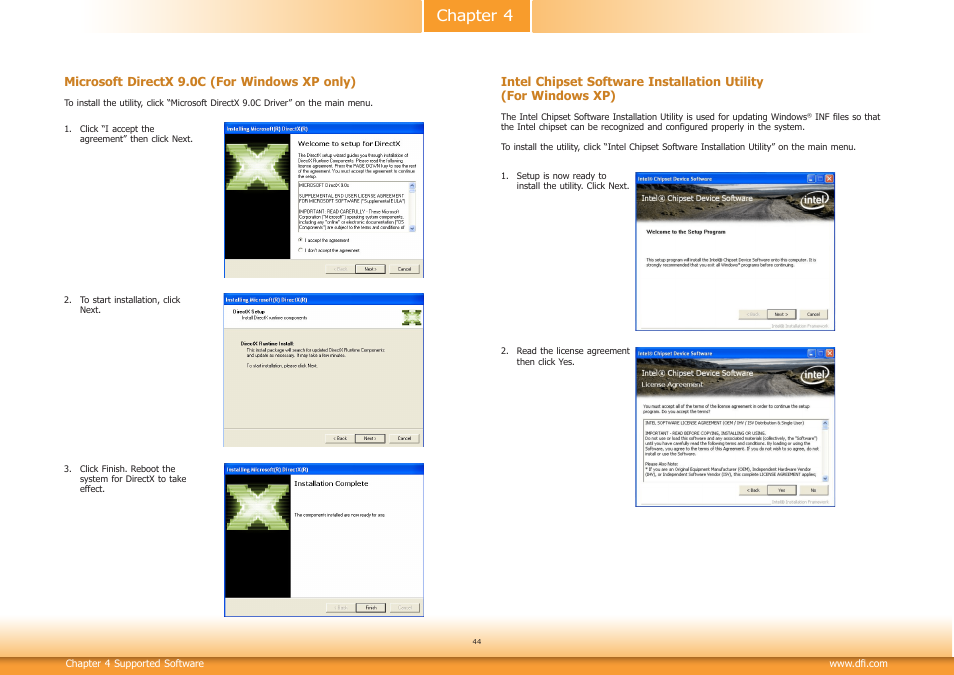Click Cancel in Intel Welcome to the Setup Program dialog

tap(813, 314)
